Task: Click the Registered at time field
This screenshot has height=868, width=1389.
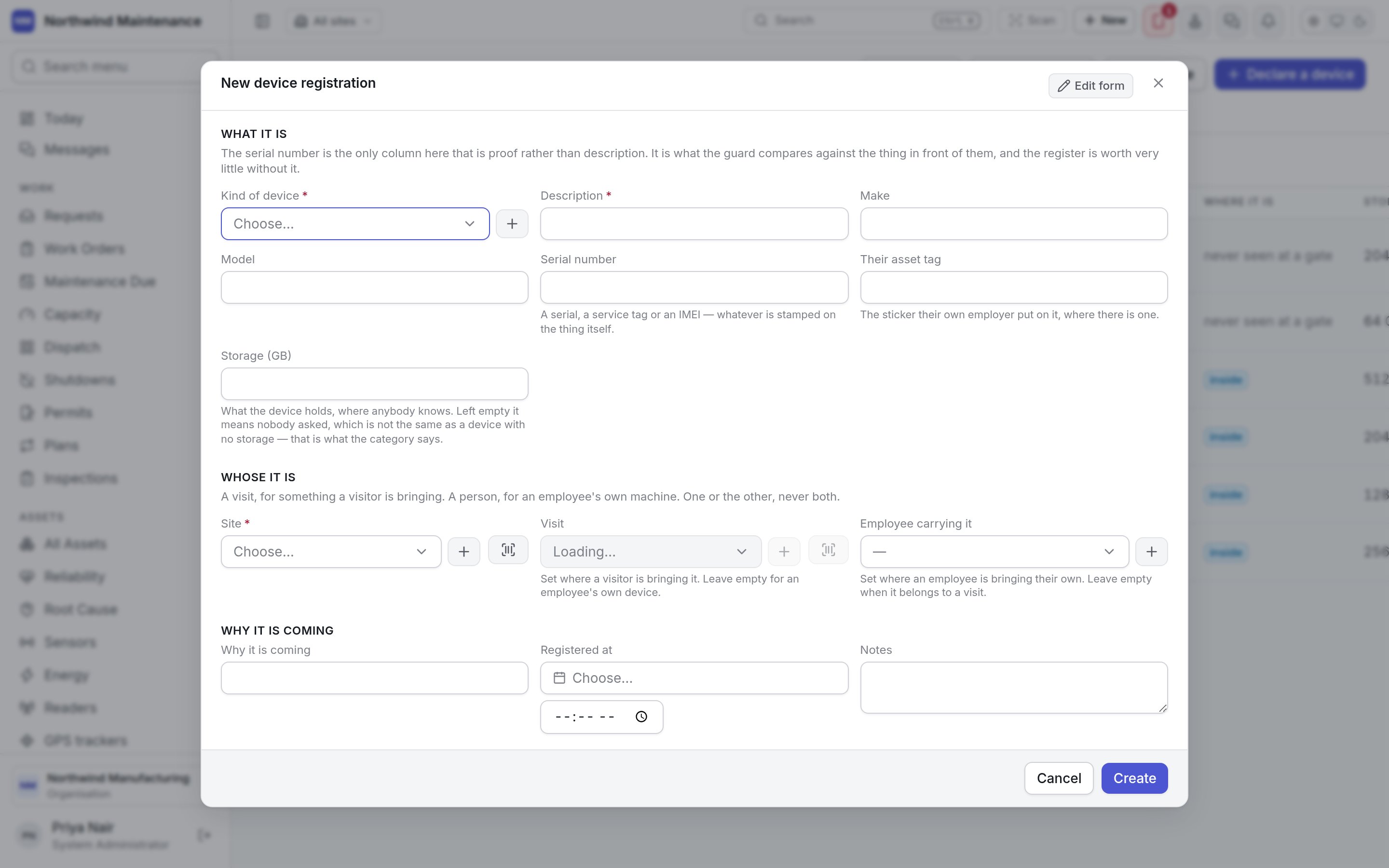Action: click(601, 717)
